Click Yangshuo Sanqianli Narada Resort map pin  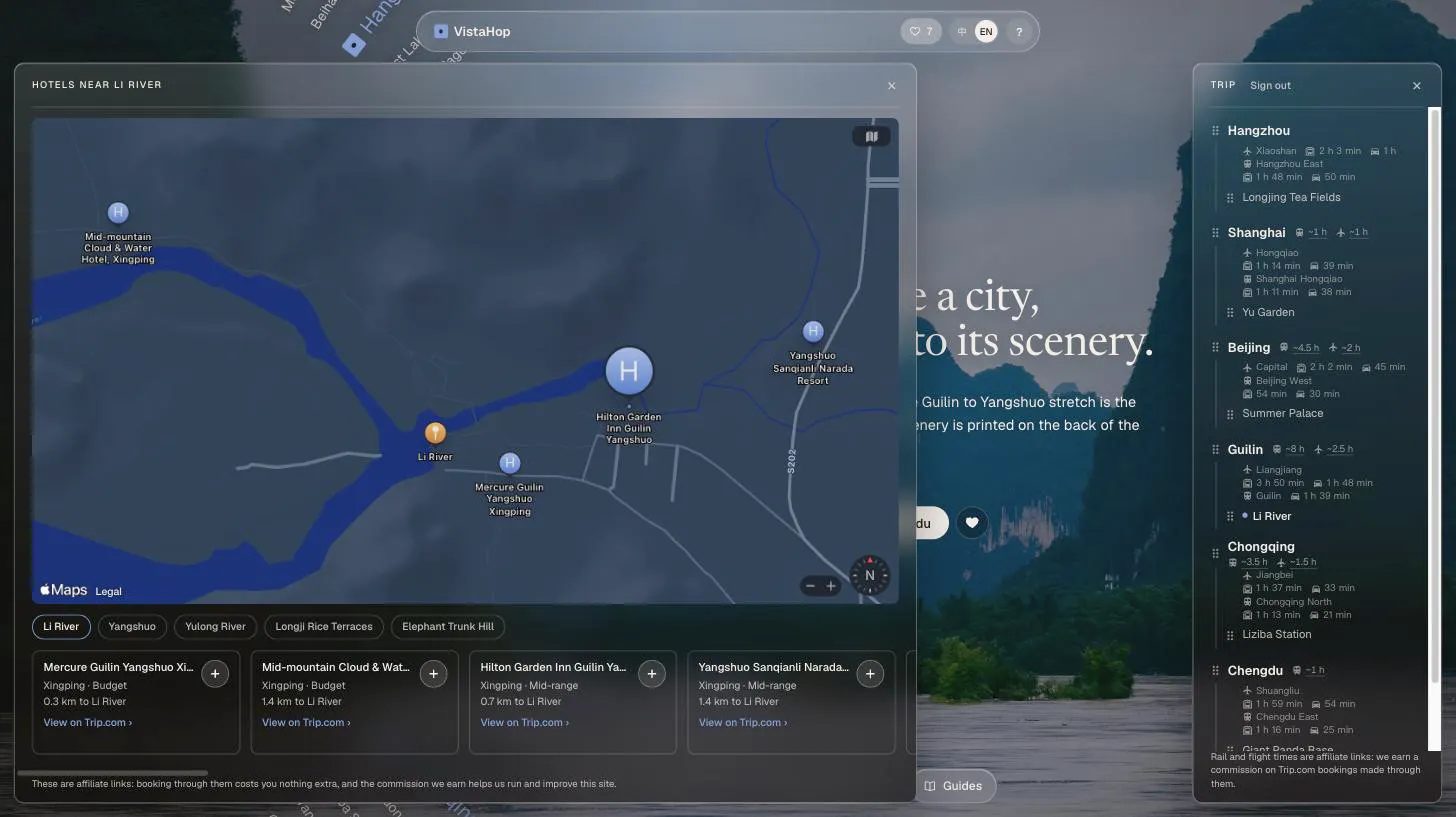point(813,331)
